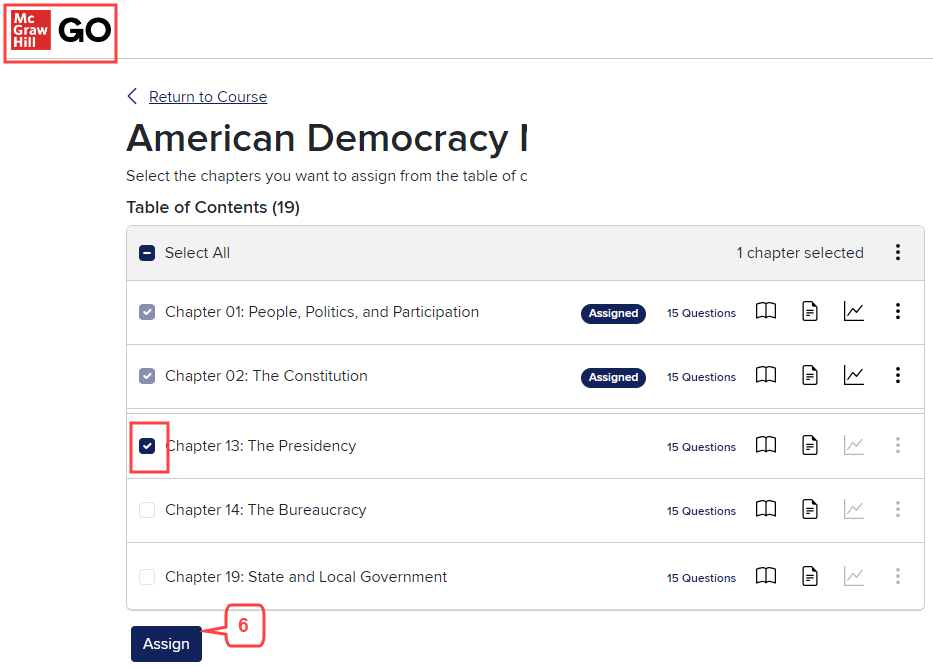Open three-dot menu for Chapter 01

click(x=897, y=311)
